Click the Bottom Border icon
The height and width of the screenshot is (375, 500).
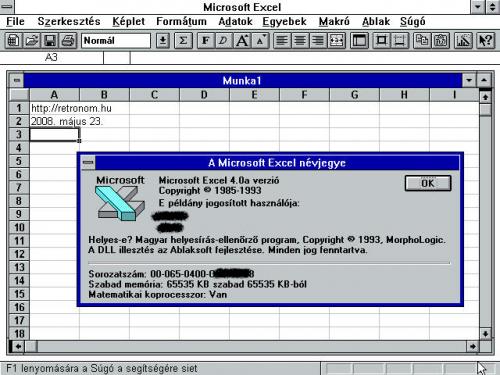pyautogui.click(x=400, y=41)
